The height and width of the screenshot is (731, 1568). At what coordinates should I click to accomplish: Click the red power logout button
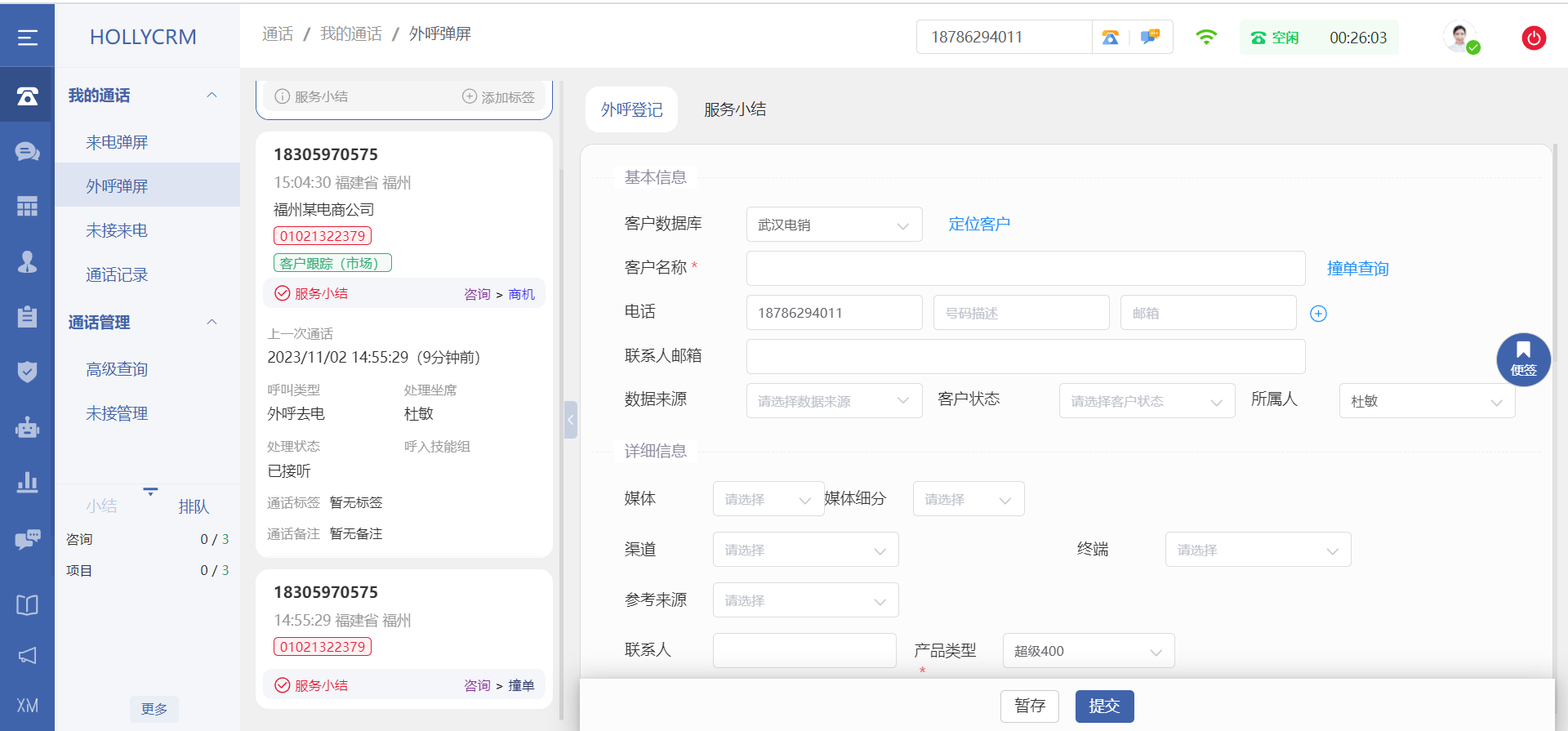click(1534, 38)
